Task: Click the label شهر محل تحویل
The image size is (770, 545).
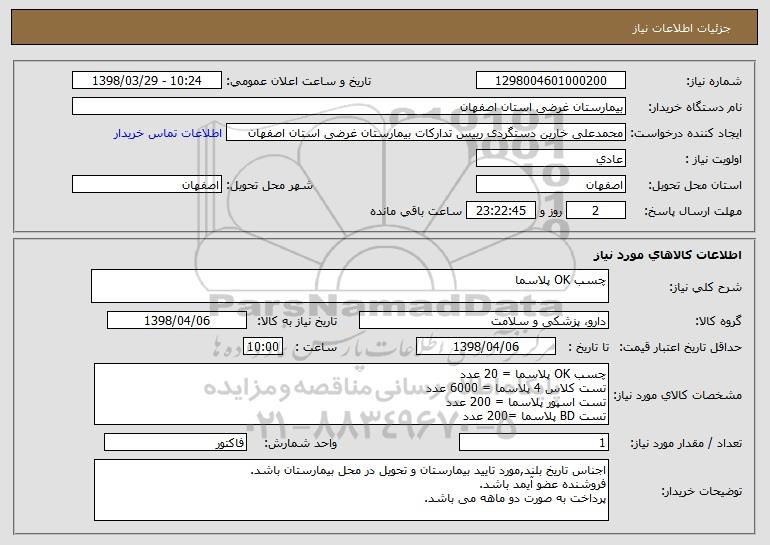Action: tap(269, 186)
